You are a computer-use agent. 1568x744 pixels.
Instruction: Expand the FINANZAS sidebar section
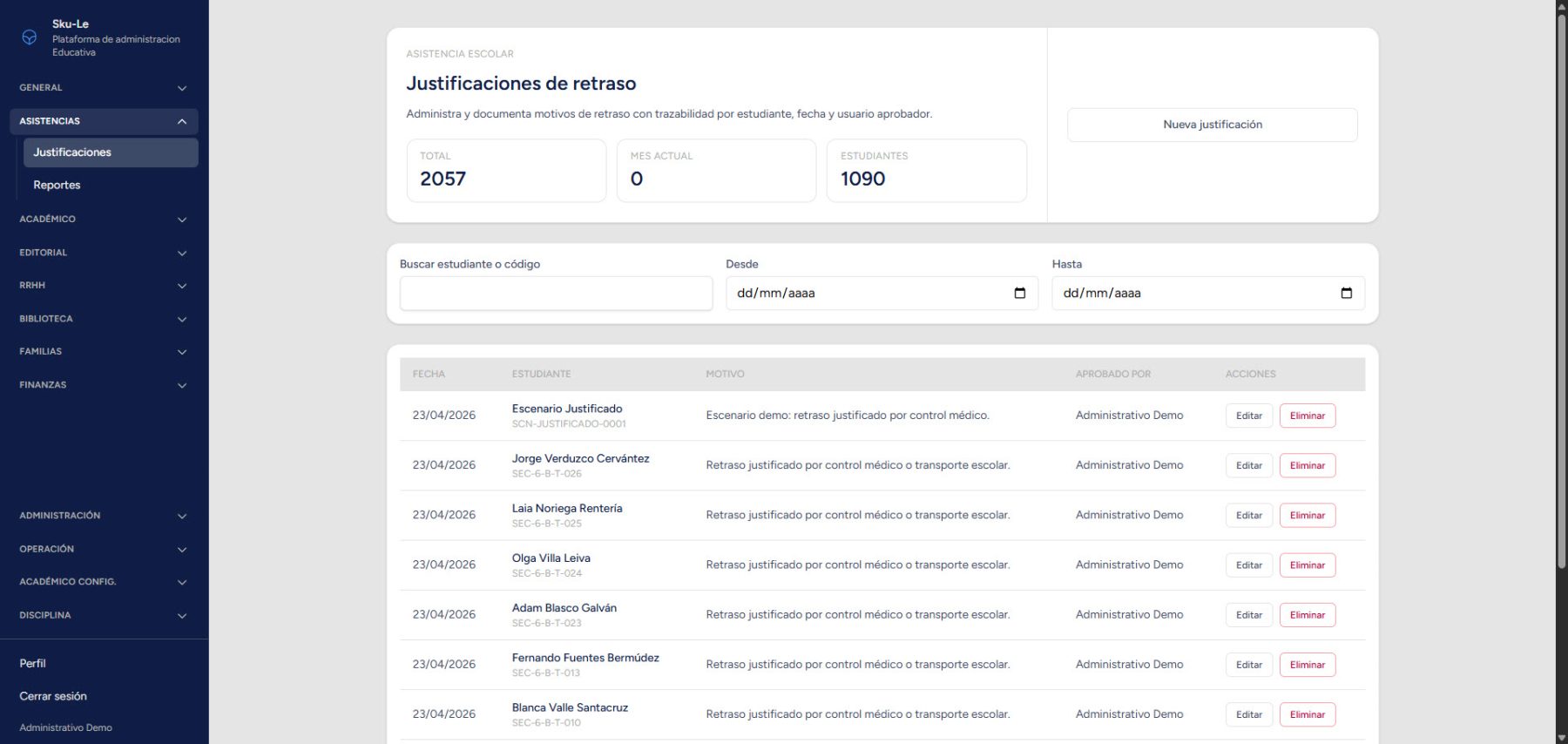click(104, 385)
